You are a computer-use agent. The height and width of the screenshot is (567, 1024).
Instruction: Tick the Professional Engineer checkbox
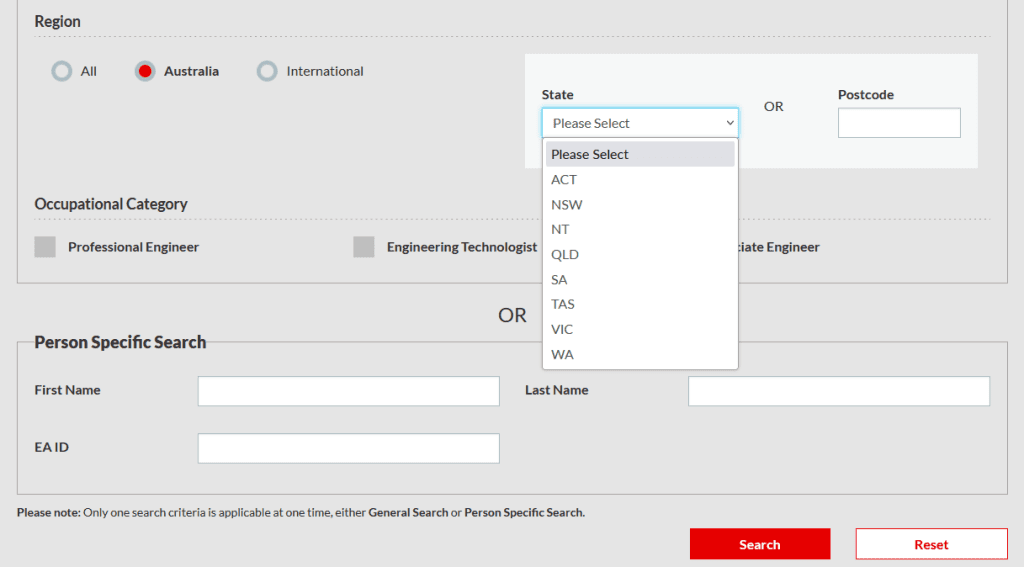pos(45,247)
